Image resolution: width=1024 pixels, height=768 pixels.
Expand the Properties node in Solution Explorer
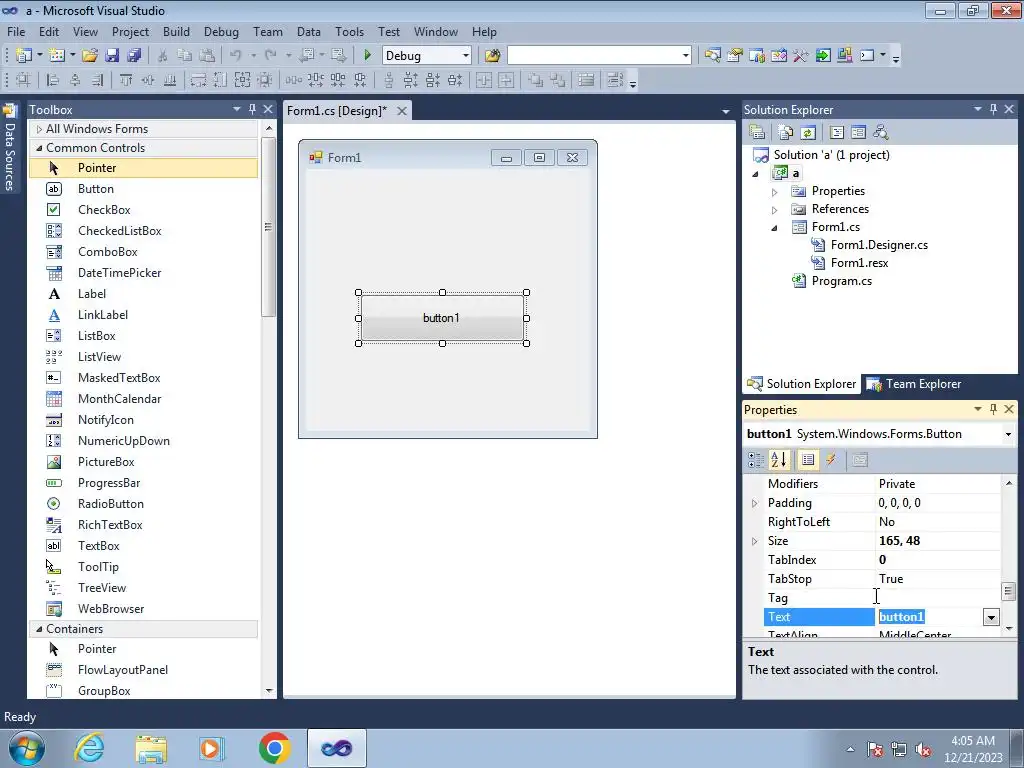[775, 192]
